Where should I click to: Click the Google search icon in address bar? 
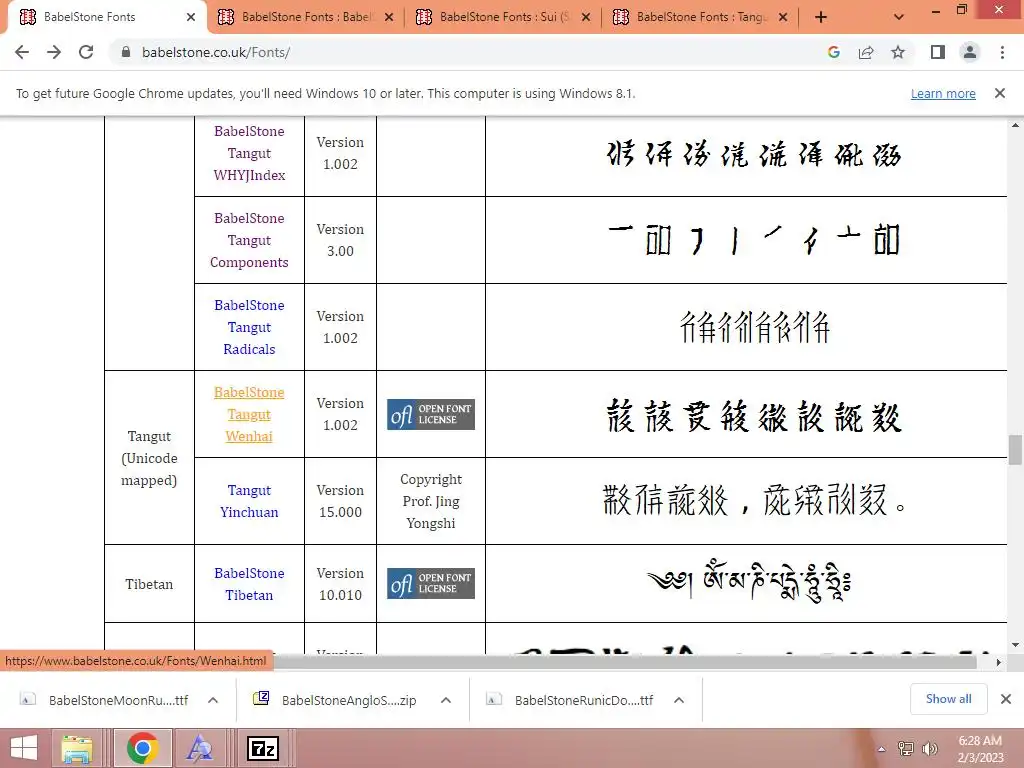[x=833, y=52]
